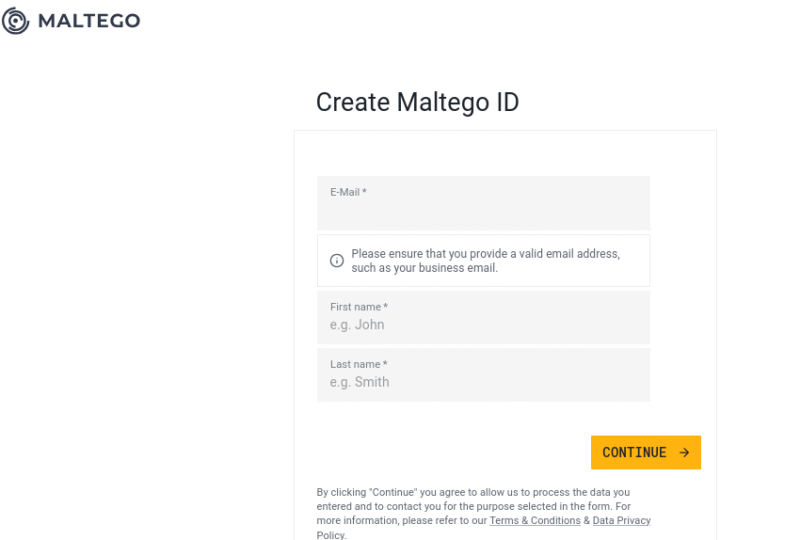
Task: Click the arrow icon on Continue button
Action: click(x=684, y=453)
